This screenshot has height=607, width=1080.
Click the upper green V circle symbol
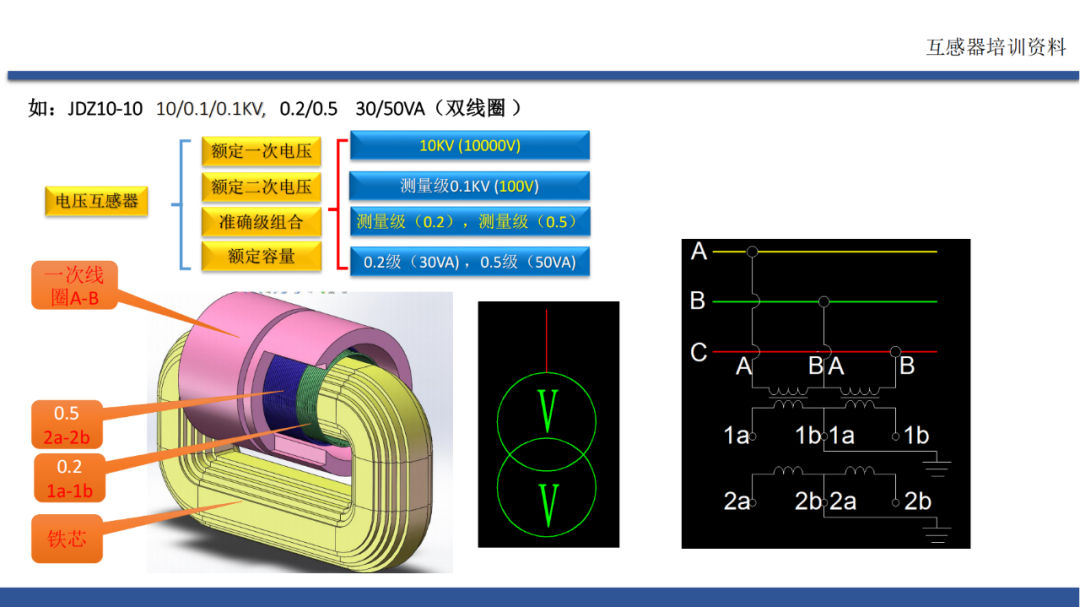(x=547, y=410)
